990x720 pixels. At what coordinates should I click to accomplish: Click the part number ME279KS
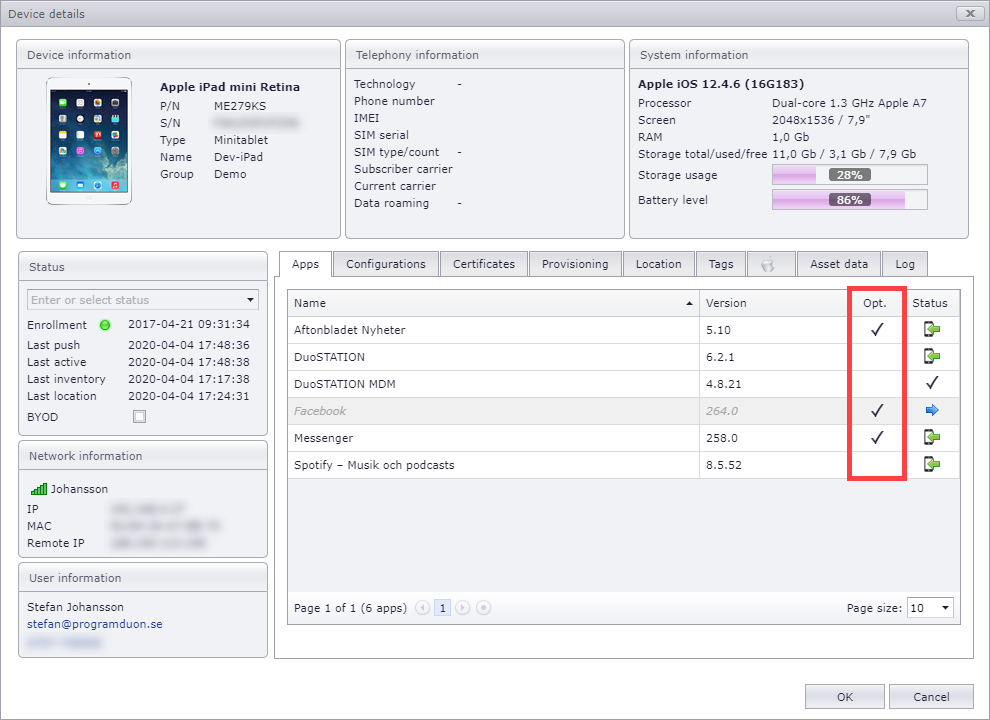240,106
